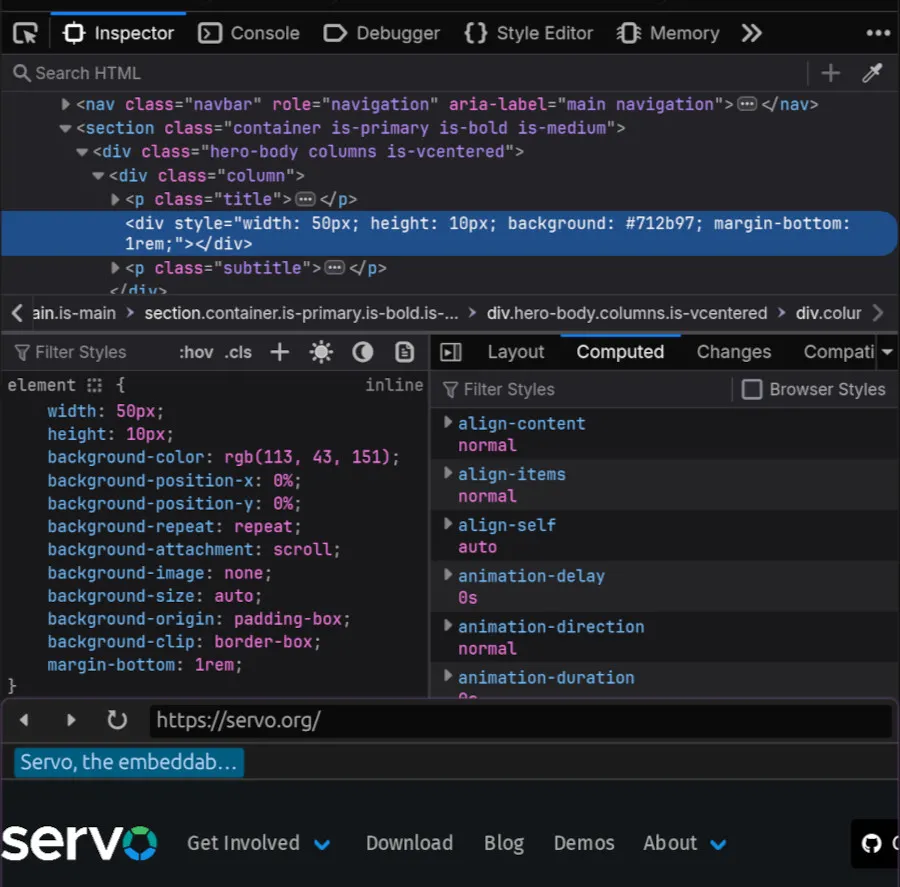900x887 pixels.
Task: Open the Inspector tab
Action: coord(118,33)
